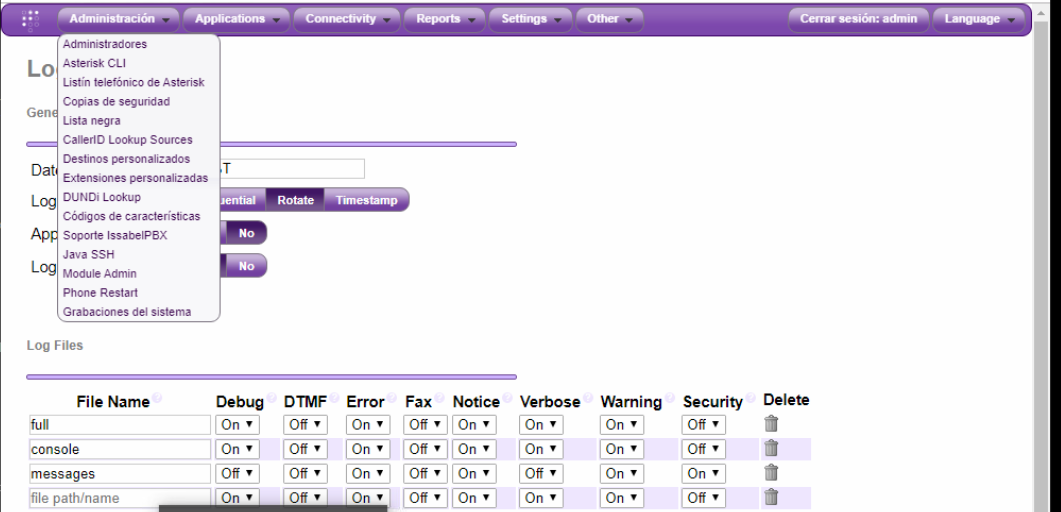Open Debug dropdown for the full log file
Viewport: 1061px width, 512px height.
(237, 425)
